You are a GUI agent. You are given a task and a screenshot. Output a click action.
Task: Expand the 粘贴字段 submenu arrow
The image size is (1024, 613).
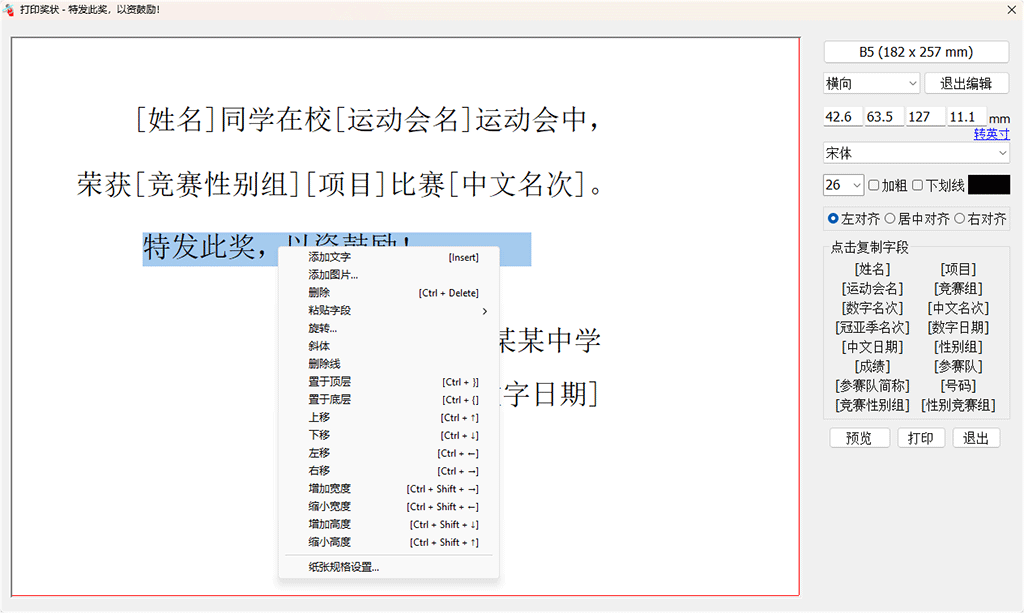pos(485,311)
